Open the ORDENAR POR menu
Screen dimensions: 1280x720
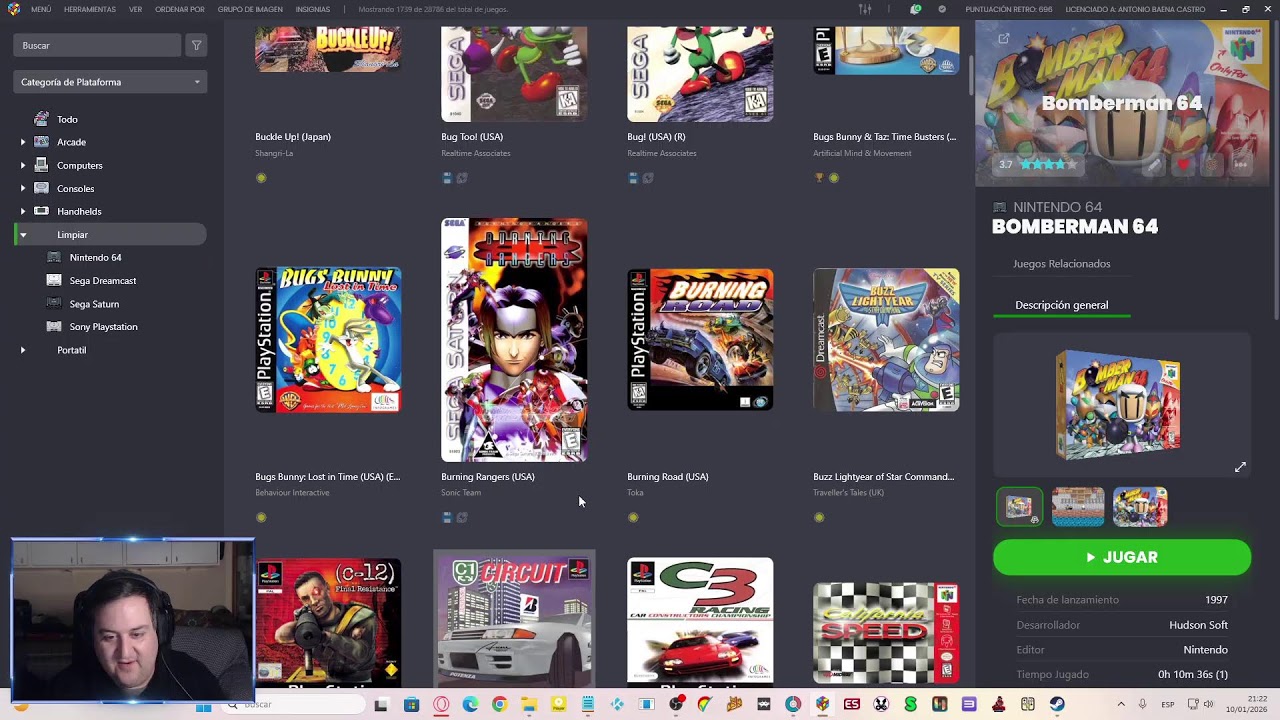[x=180, y=9]
